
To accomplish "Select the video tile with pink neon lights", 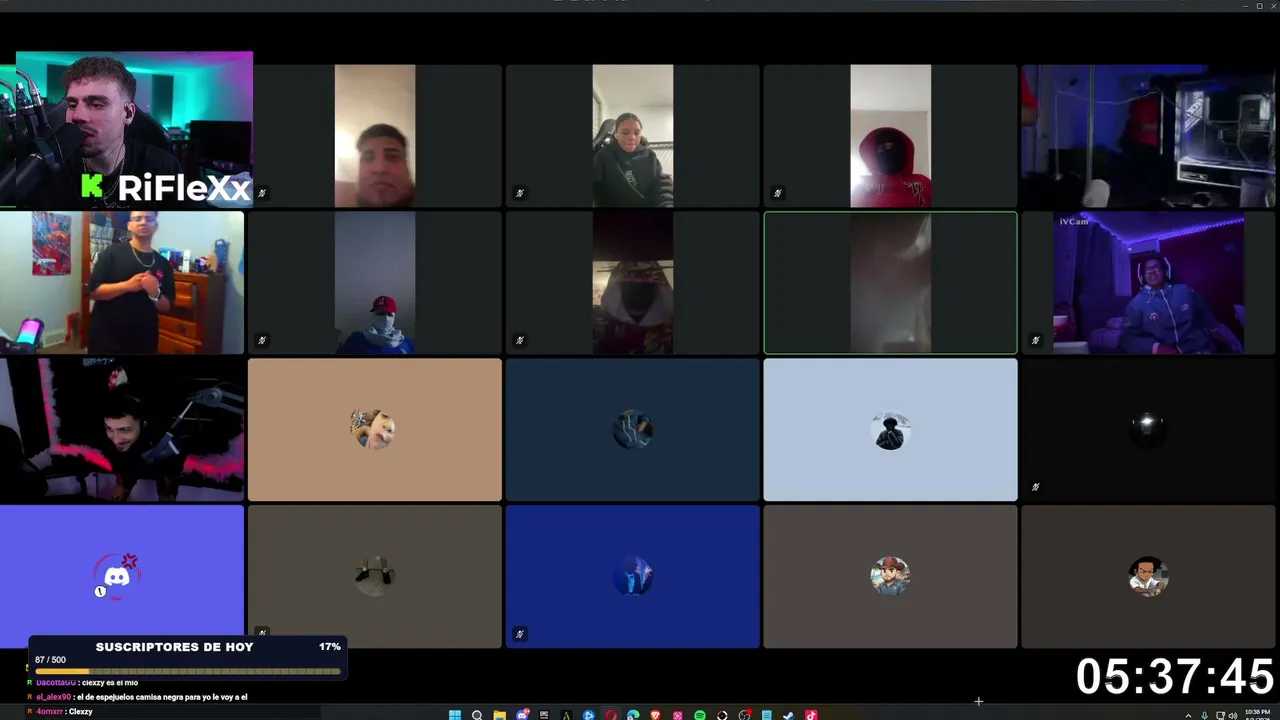I will click(122, 429).
